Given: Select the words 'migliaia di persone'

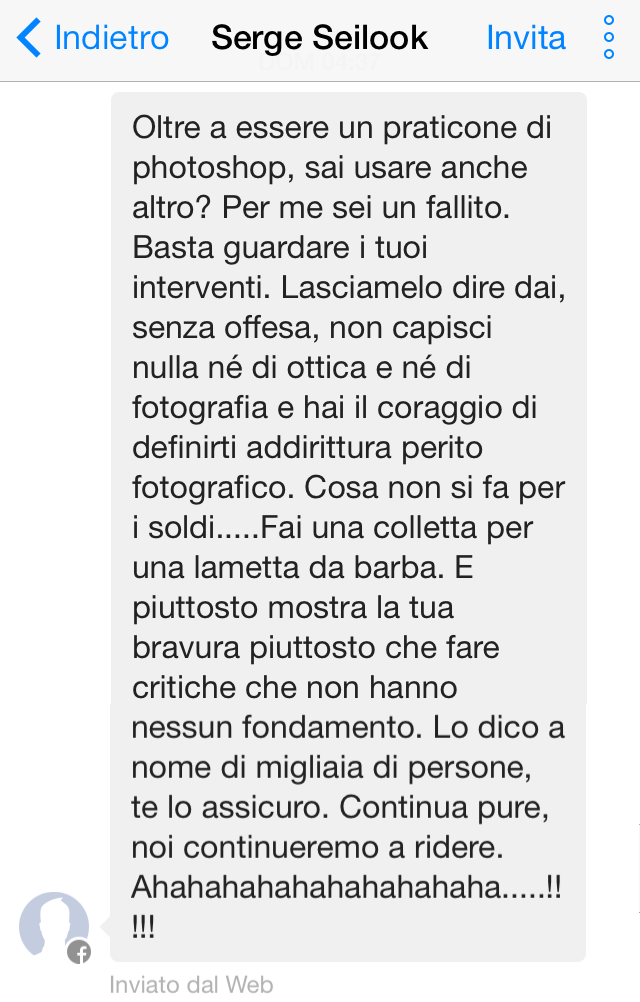Looking at the screenshot, I should tap(394, 768).
